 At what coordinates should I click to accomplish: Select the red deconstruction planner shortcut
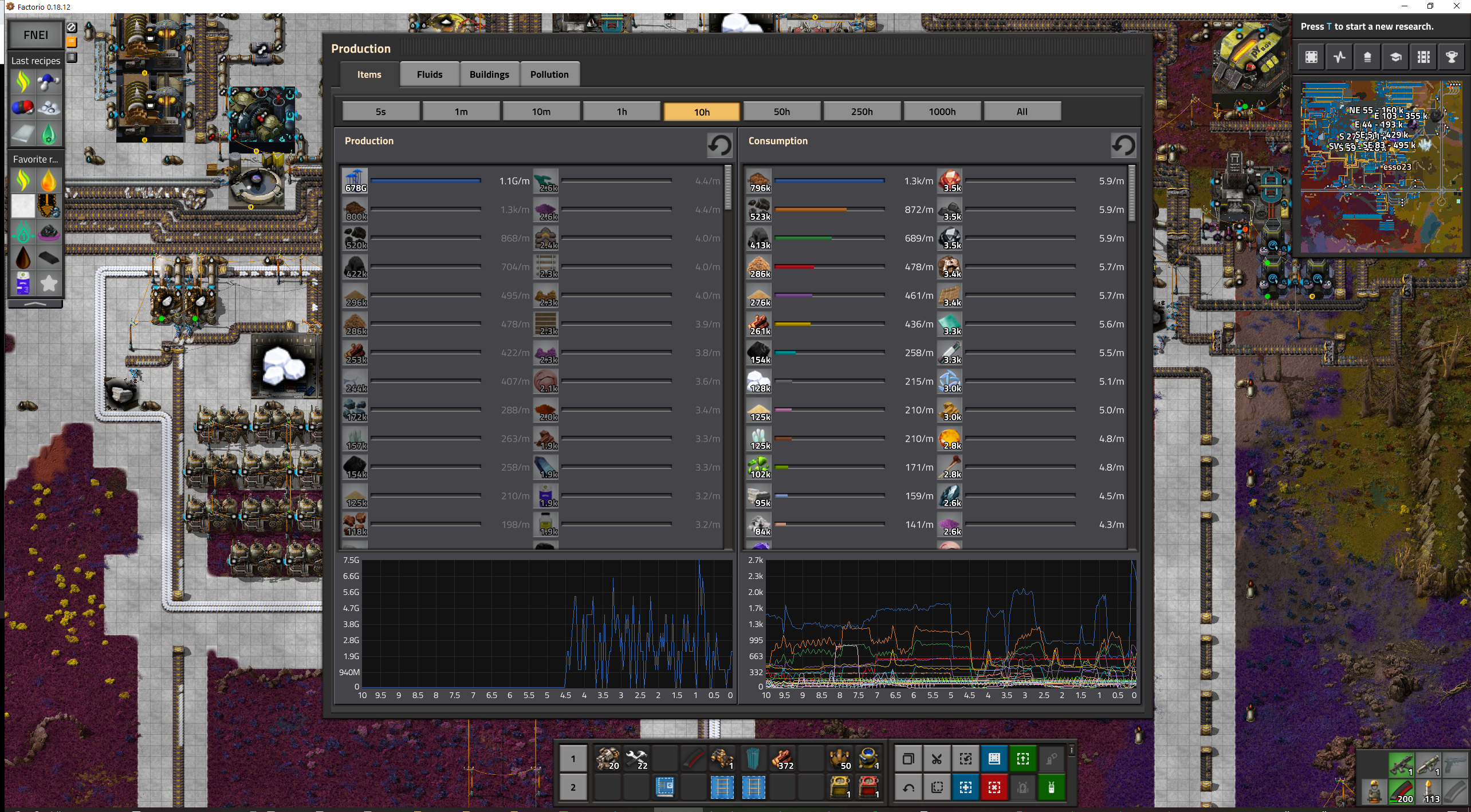[x=994, y=788]
